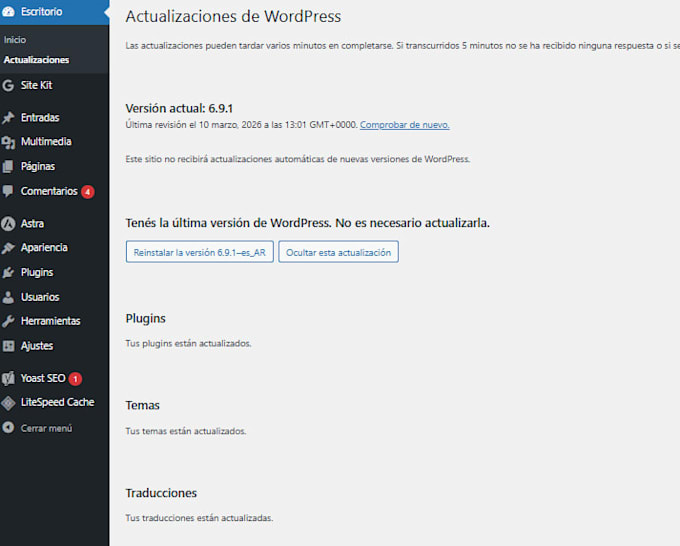Screen dimensions: 680x546
Task: Click the Ajustes settings icon
Action: pyautogui.click(x=8, y=346)
